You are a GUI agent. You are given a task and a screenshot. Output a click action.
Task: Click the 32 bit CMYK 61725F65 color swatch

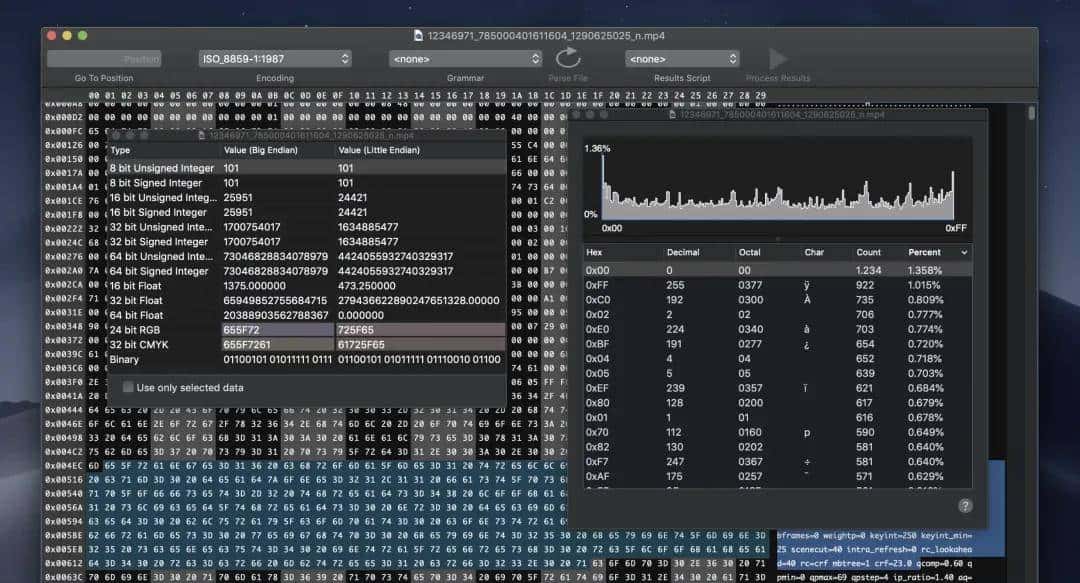tap(420, 344)
